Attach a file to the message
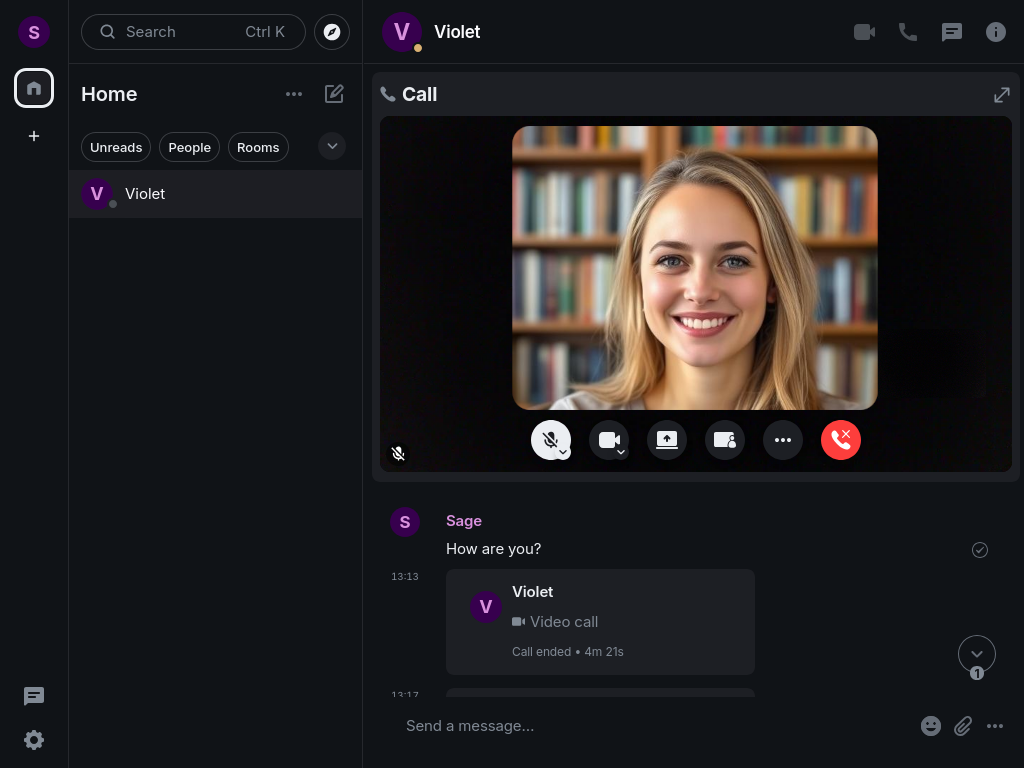The image size is (1024, 768). click(963, 726)
